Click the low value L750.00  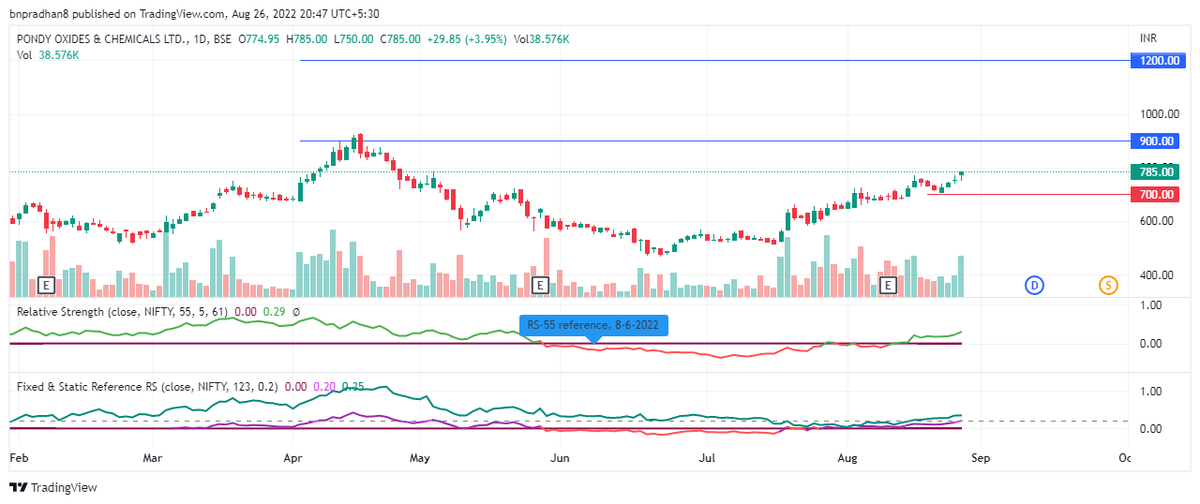[354, 39]
